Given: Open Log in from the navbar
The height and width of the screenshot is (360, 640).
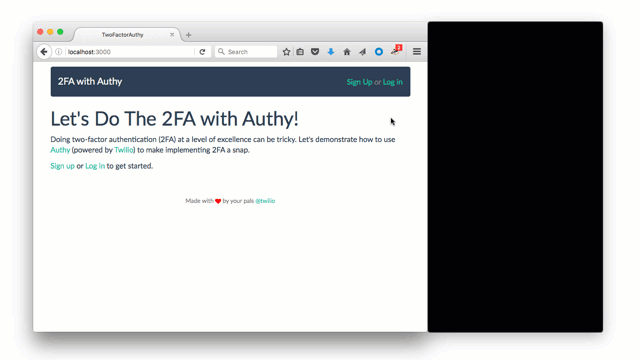Looking at the screenshot, I should [393, 82].
